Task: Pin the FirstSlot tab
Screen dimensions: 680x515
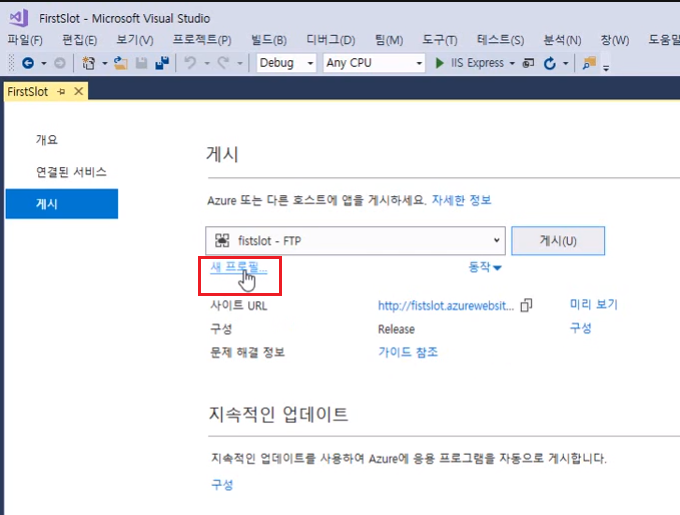Action: pos(61,91)
